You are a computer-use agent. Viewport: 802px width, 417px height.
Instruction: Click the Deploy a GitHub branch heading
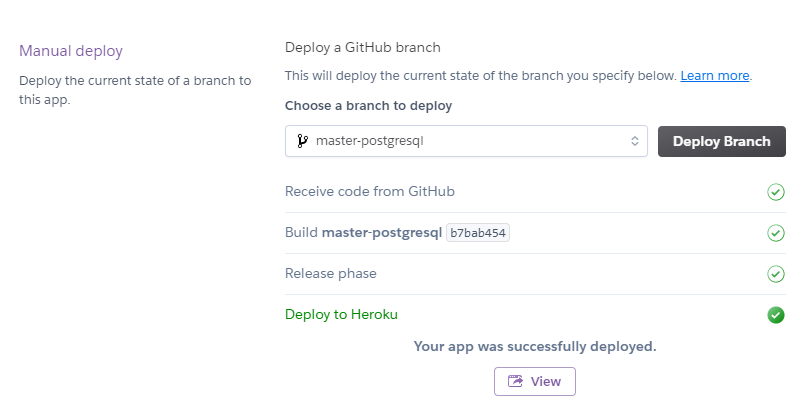point(362,47)
